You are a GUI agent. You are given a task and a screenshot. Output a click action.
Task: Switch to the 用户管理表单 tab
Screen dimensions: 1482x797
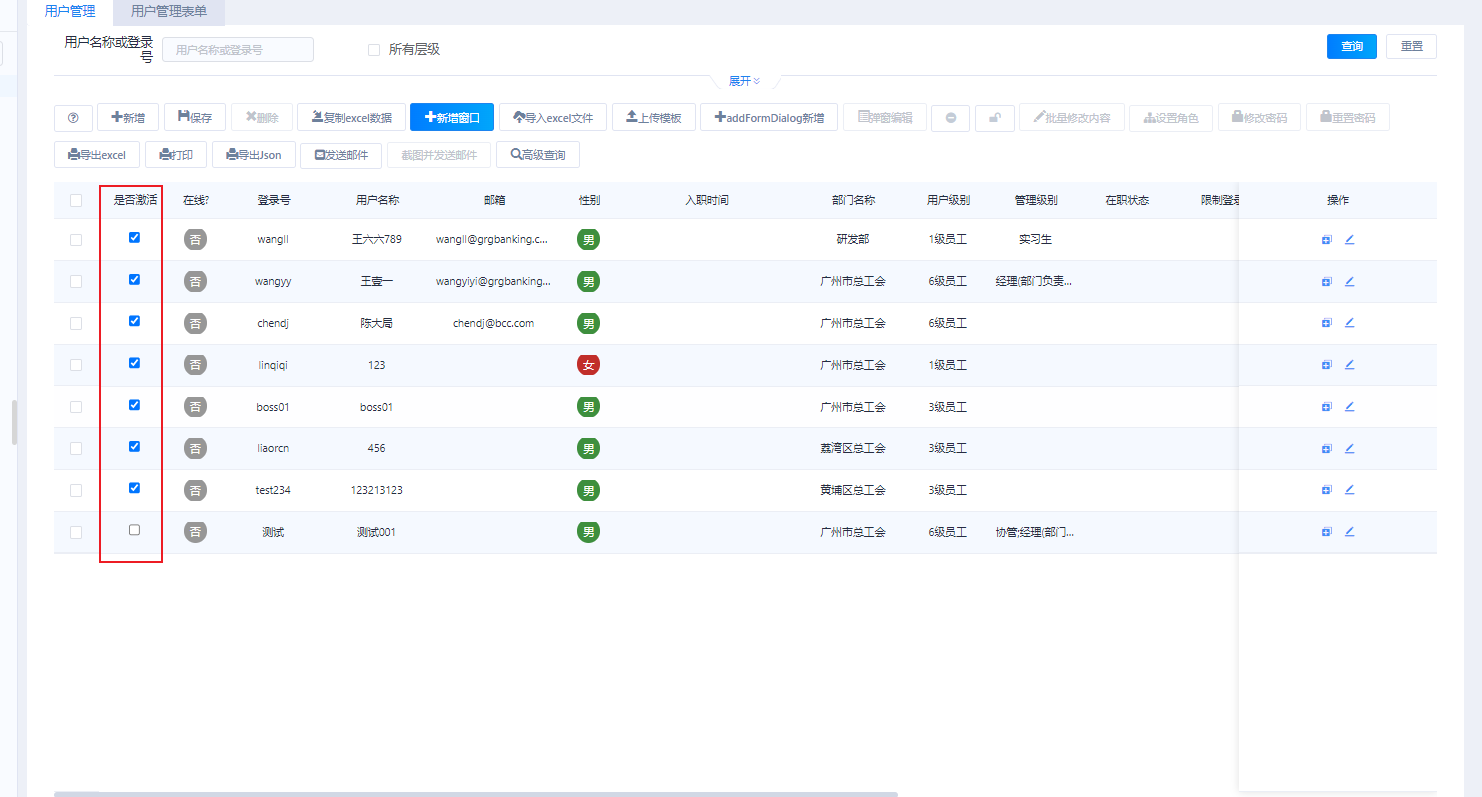click(169, 12)
